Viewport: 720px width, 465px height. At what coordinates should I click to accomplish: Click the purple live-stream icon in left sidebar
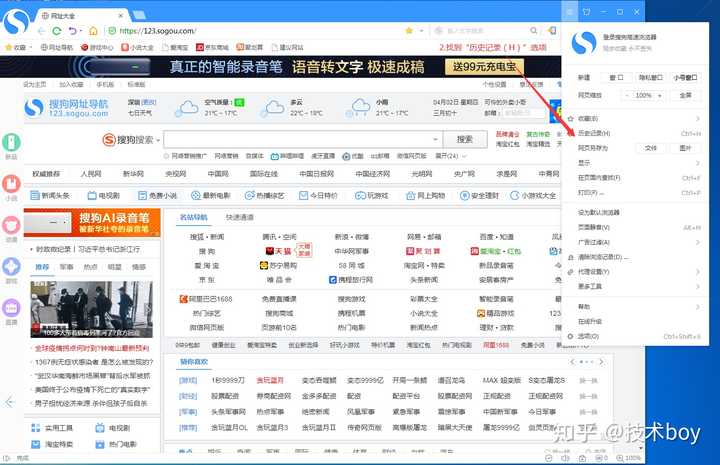11,308
